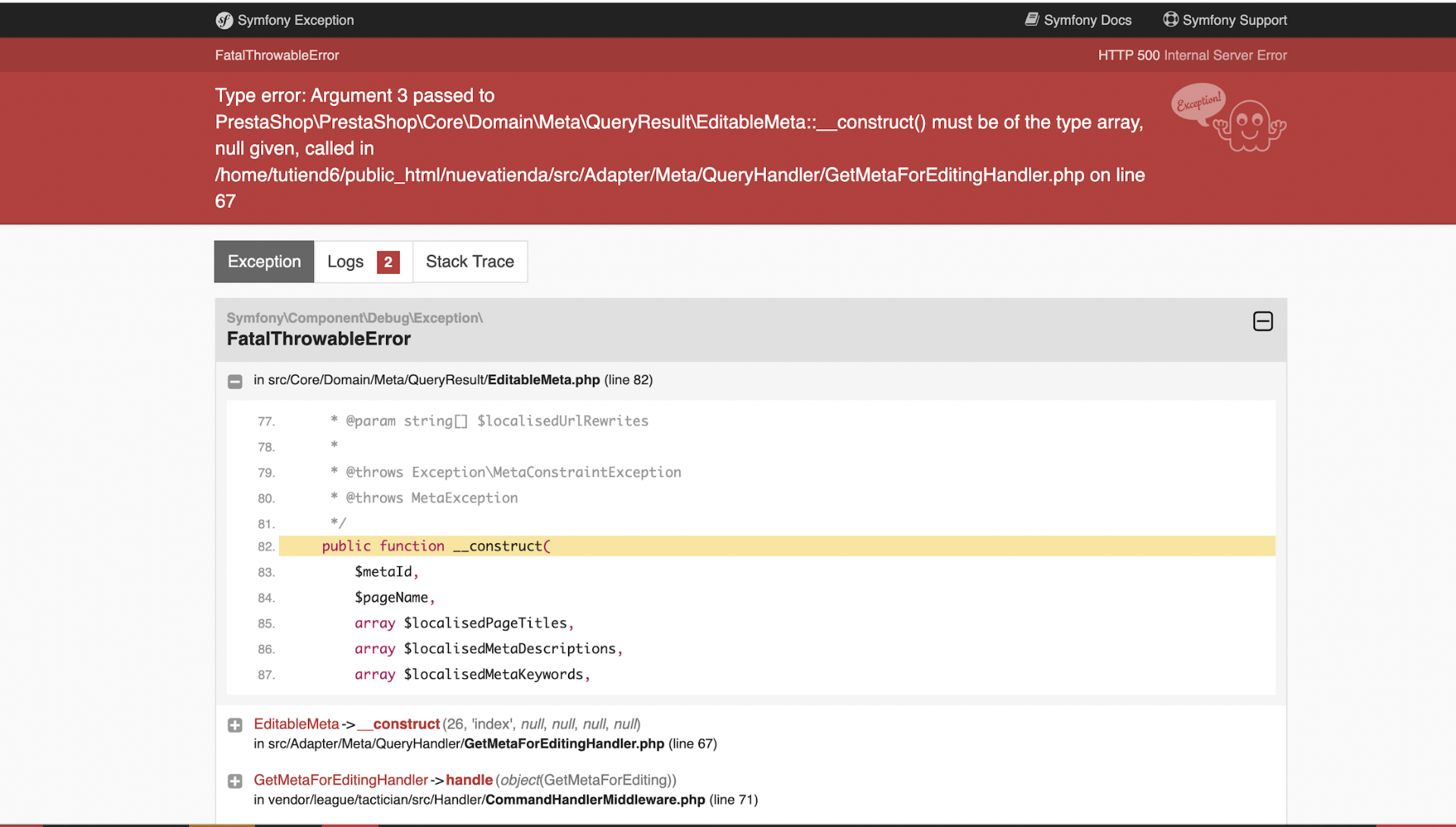This screenshot has height=827, width=1456.
Task: Click the EditableMeta class name in trace
Action: tap(297, 724)
